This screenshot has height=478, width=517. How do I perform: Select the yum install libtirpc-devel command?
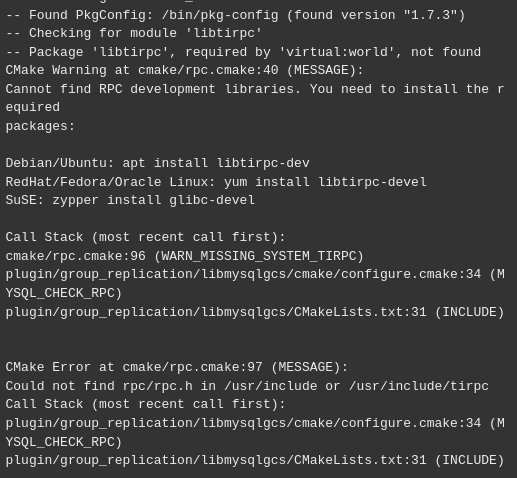click(325, 182)
